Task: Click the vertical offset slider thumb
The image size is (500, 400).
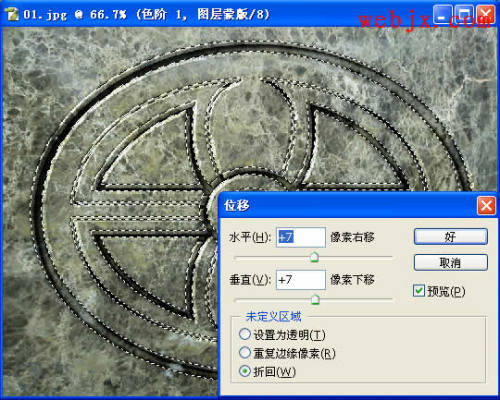Action: 315,299
